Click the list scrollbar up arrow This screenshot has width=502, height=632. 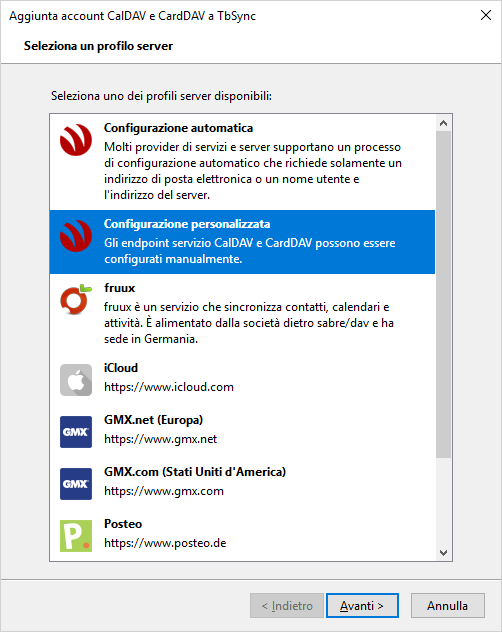point(444,123)
